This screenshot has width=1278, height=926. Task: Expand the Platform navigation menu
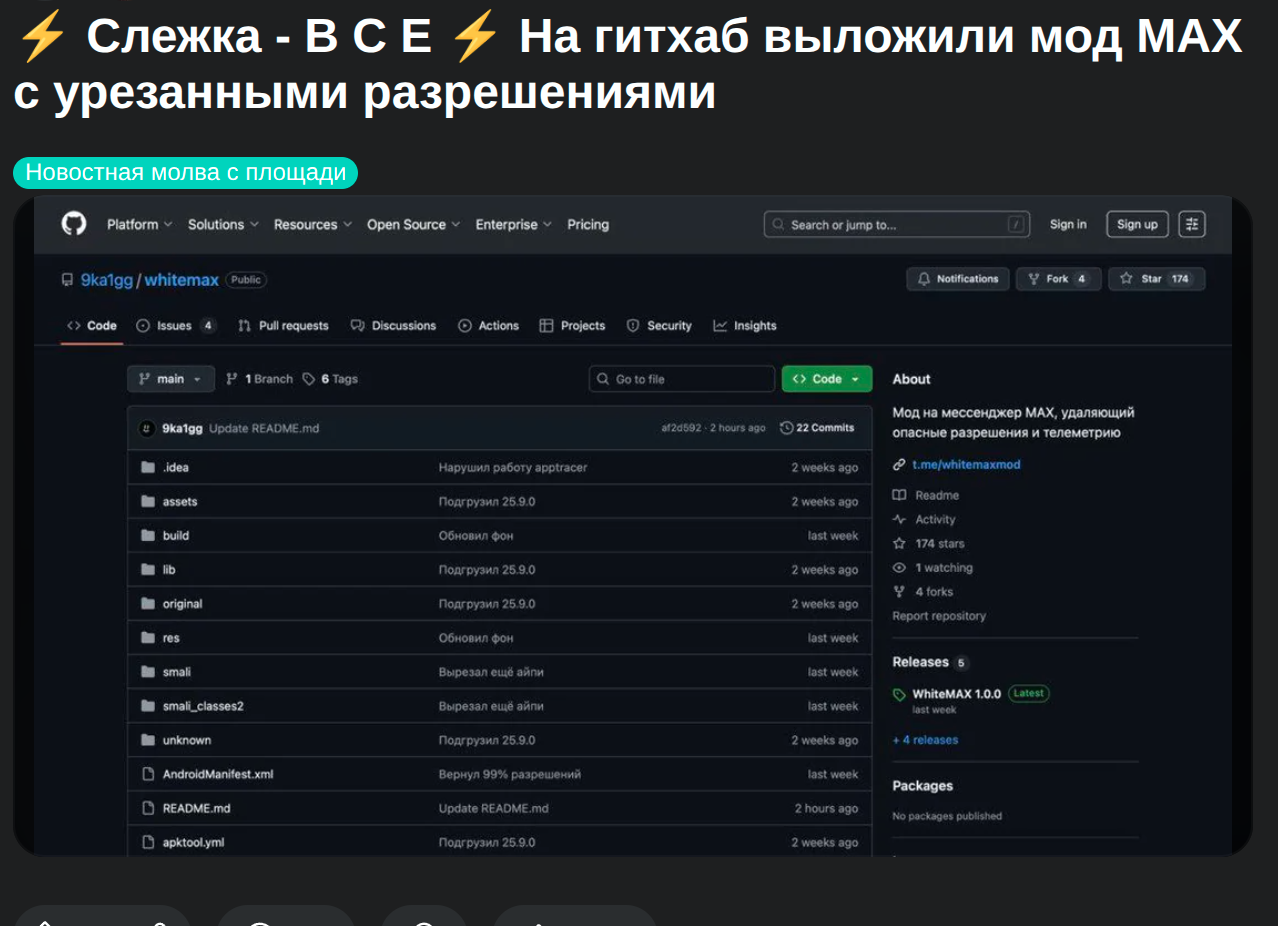click(139, 225)
